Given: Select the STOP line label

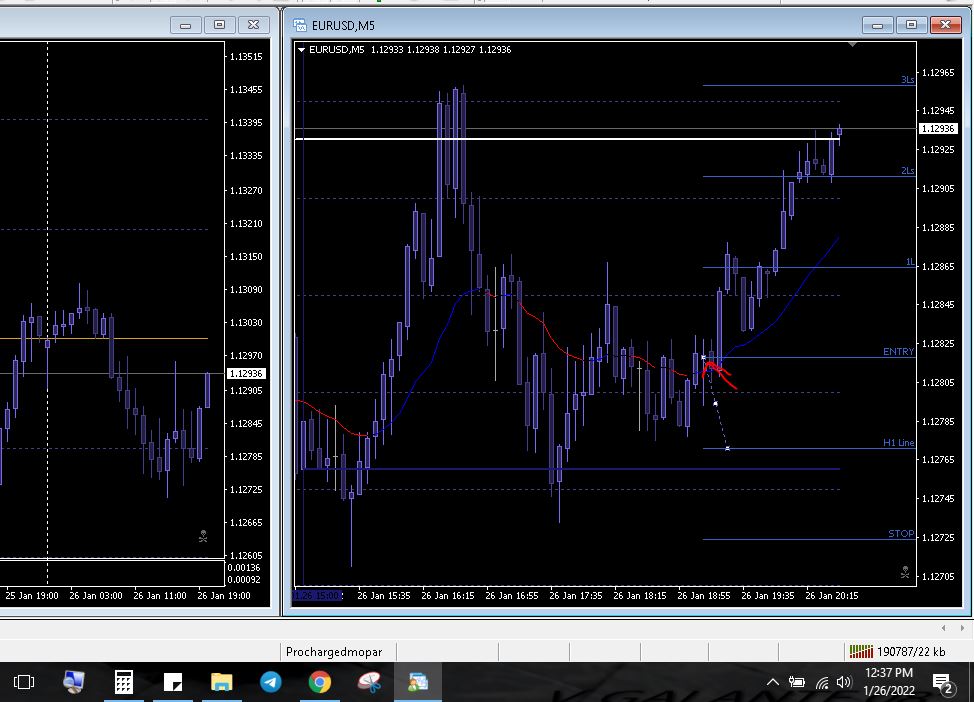Looking at the screenshot, I should coord(901,534).
